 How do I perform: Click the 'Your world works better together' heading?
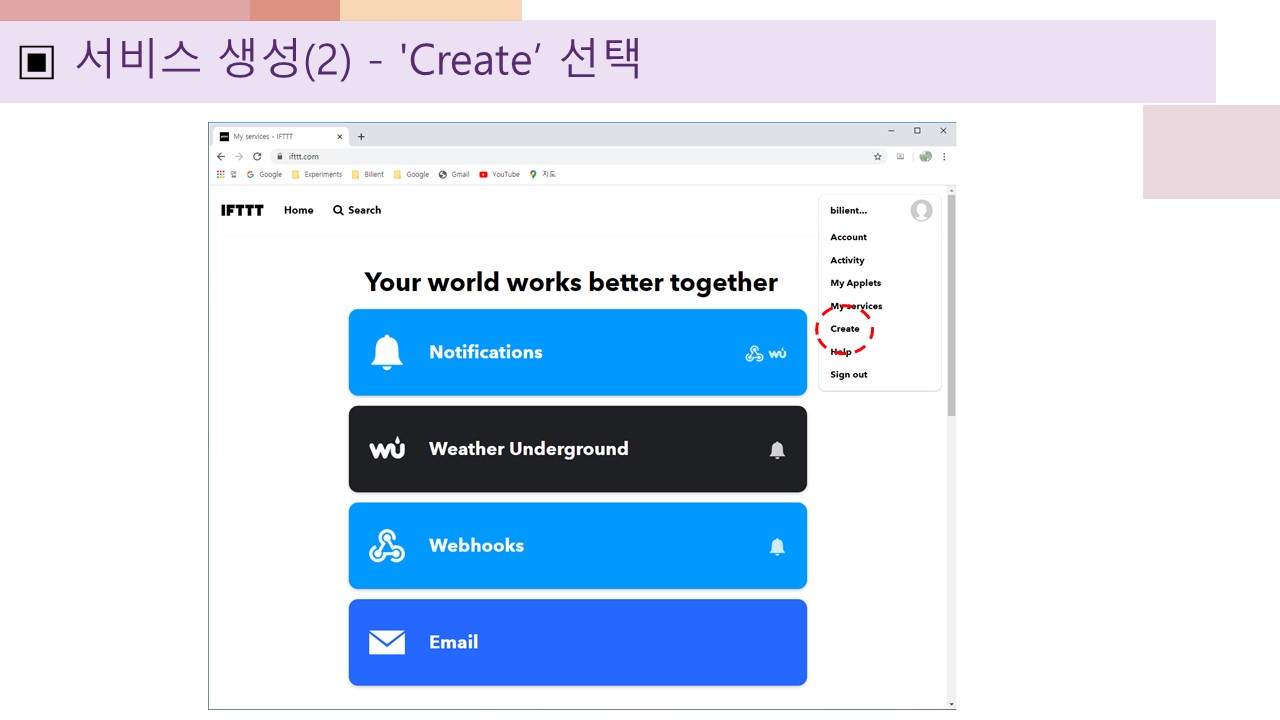tap(571, 282)
